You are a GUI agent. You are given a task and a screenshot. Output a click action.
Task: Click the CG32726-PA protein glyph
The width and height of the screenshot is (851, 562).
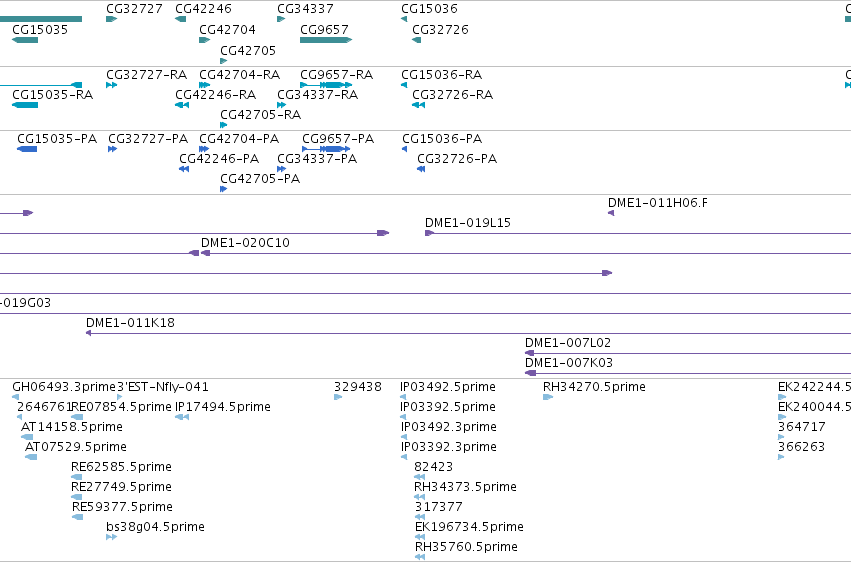point(421,169)
